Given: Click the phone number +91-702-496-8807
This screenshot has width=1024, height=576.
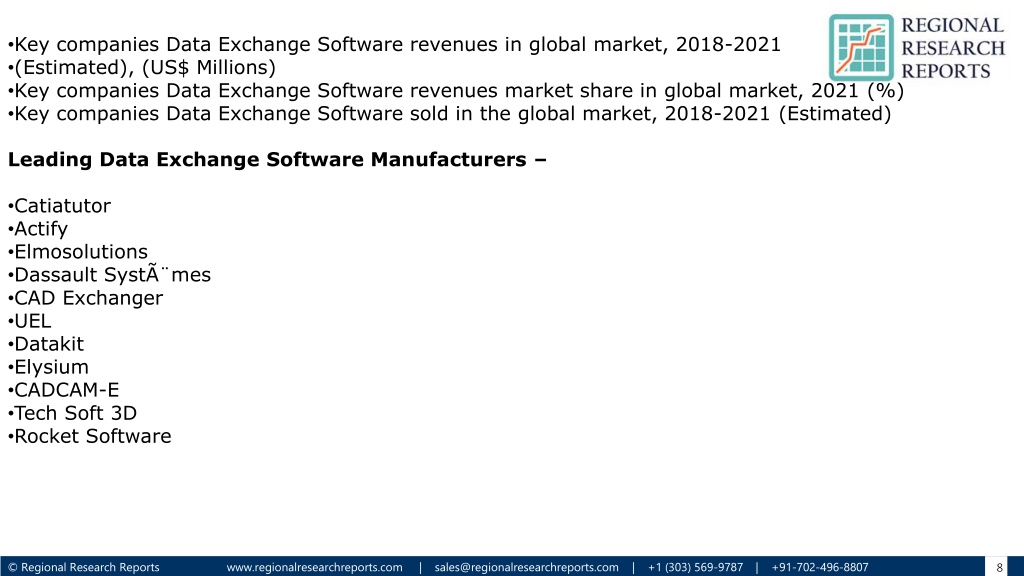Looking at the screenshot, I should (x=820, y=567).
